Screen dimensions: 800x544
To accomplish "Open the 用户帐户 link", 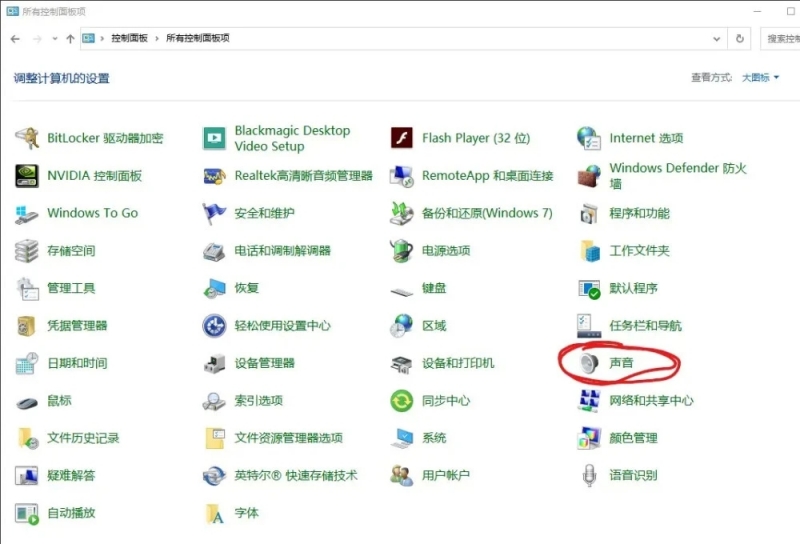I will (x=445, y=476).
